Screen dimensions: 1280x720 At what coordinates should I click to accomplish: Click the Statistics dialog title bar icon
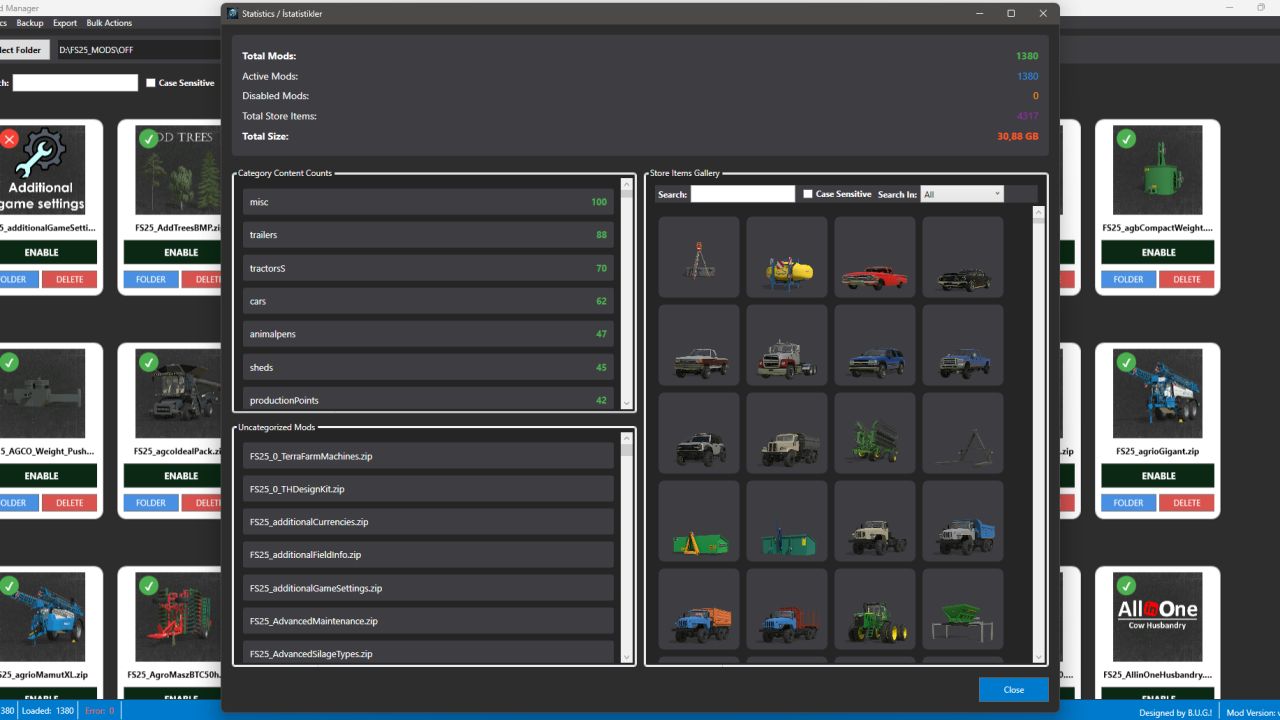[231, 13]
